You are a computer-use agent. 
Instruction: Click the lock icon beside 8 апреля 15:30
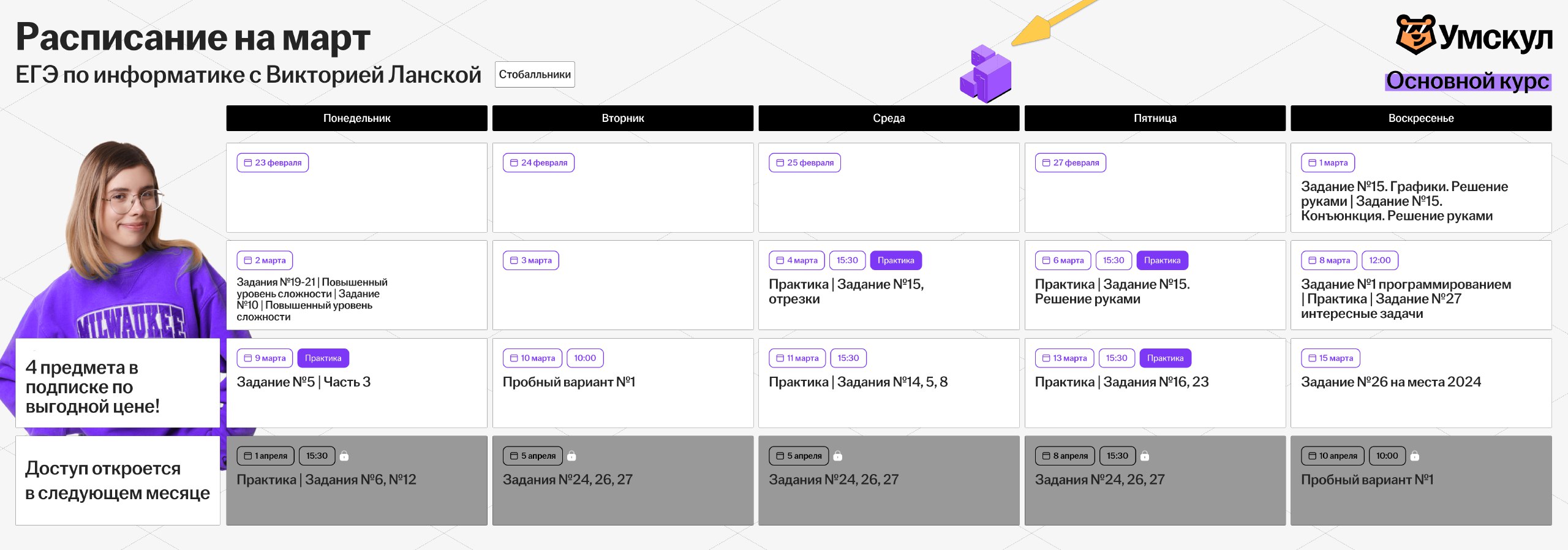[1145, 456]
